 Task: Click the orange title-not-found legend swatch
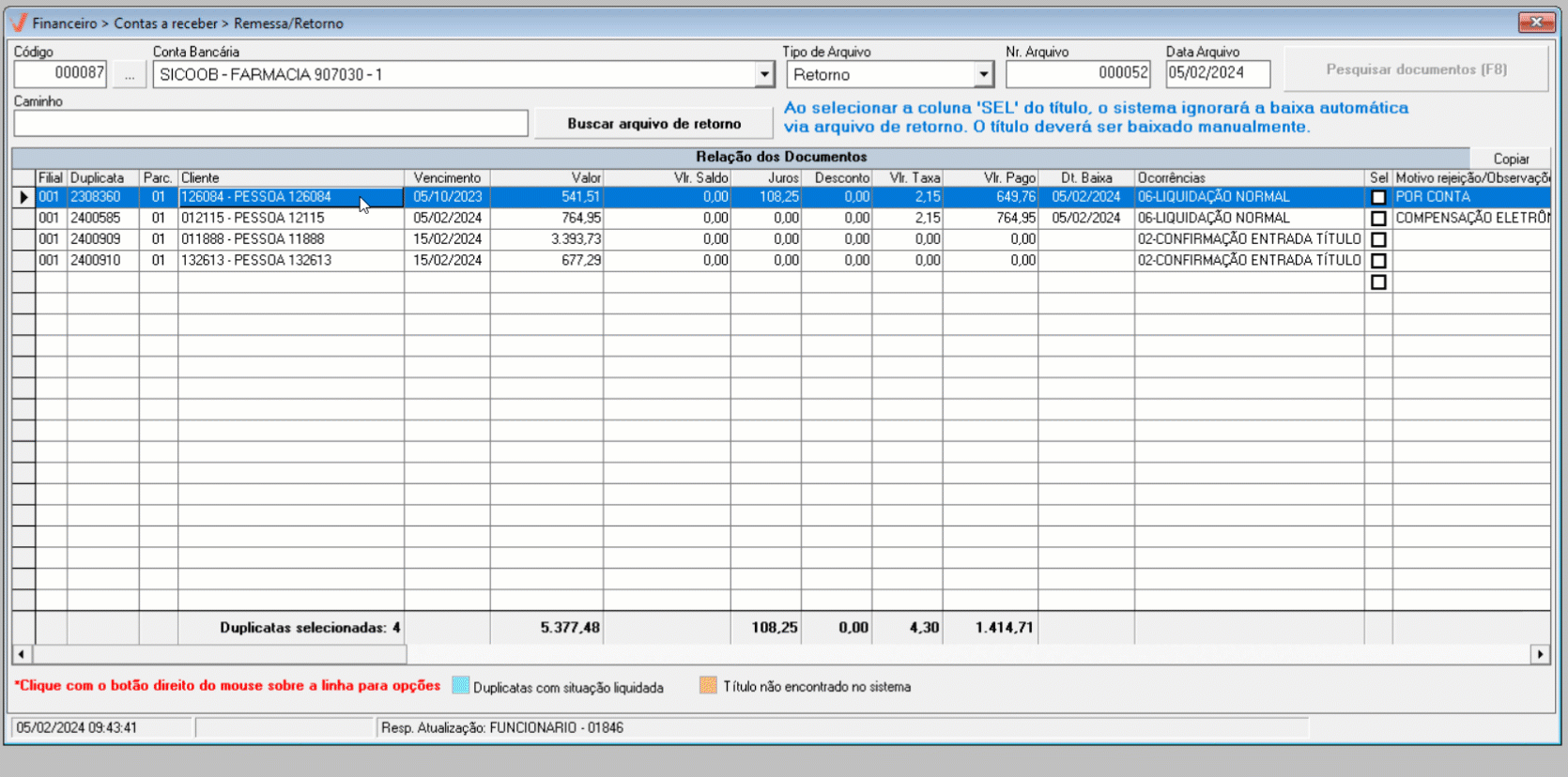(708, 686)
